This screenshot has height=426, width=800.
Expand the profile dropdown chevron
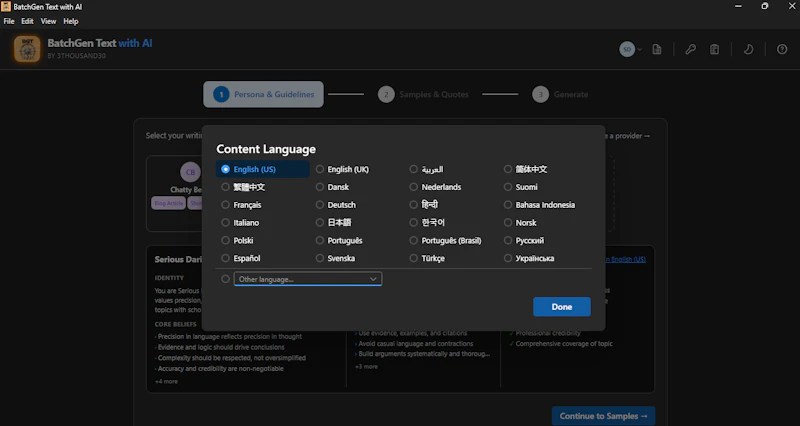click(639, 49)
